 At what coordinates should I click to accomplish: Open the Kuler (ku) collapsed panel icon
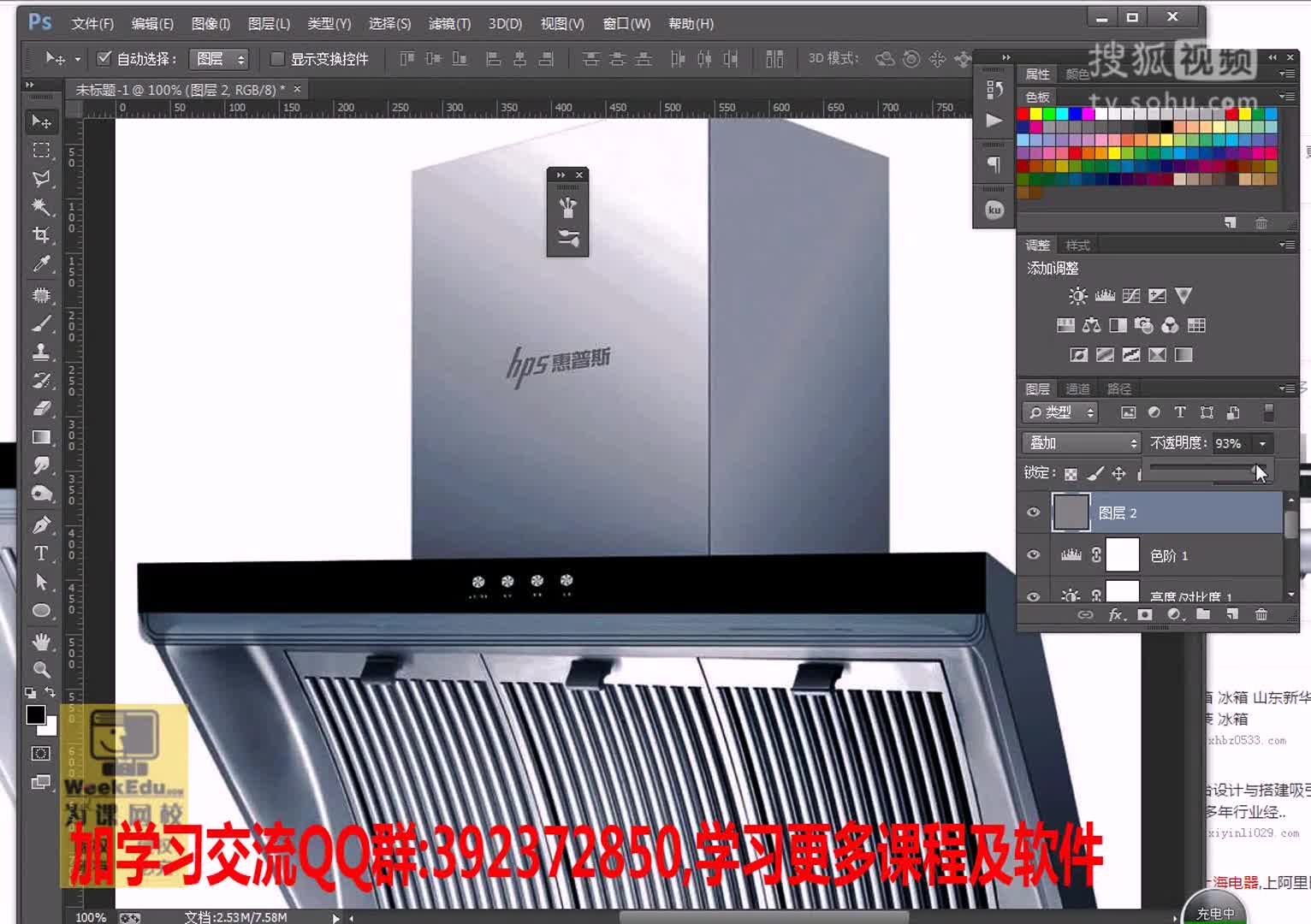994,210
